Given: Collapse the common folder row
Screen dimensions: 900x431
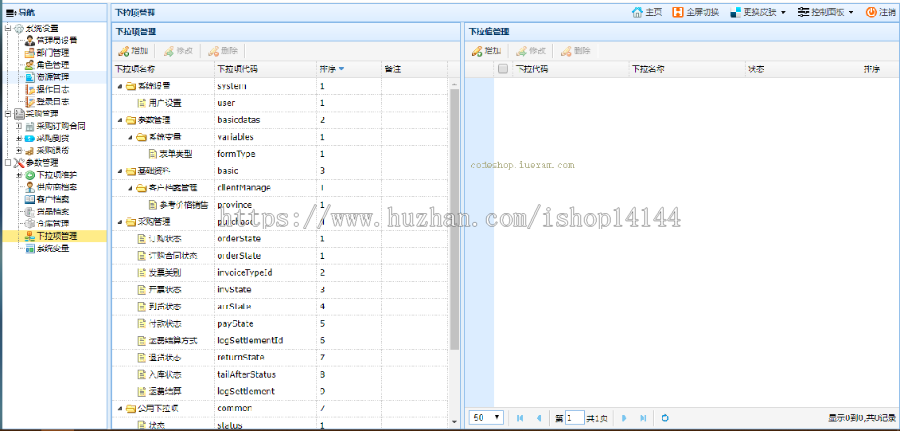Looking at the screenshot, I should [120, 408].
